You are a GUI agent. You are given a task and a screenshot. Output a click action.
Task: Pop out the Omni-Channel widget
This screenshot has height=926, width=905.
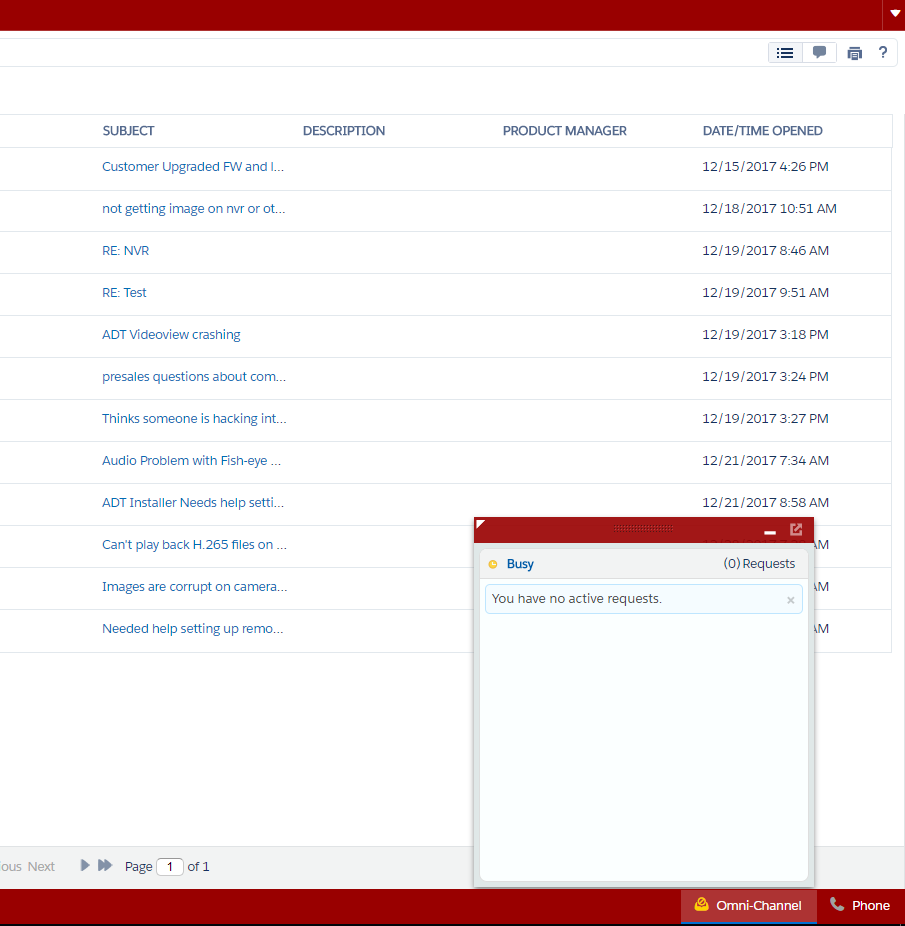tap(796, 530)
